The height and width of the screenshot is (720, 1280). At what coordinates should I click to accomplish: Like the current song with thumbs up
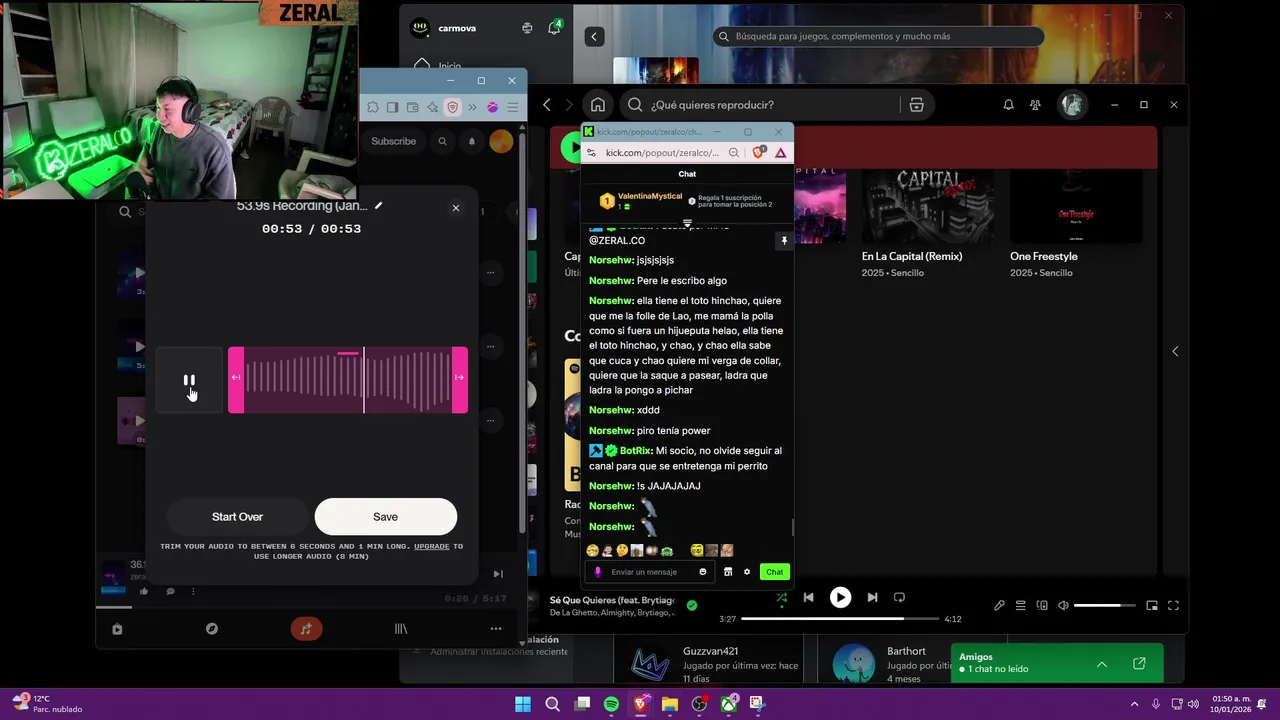click(144, 591)
